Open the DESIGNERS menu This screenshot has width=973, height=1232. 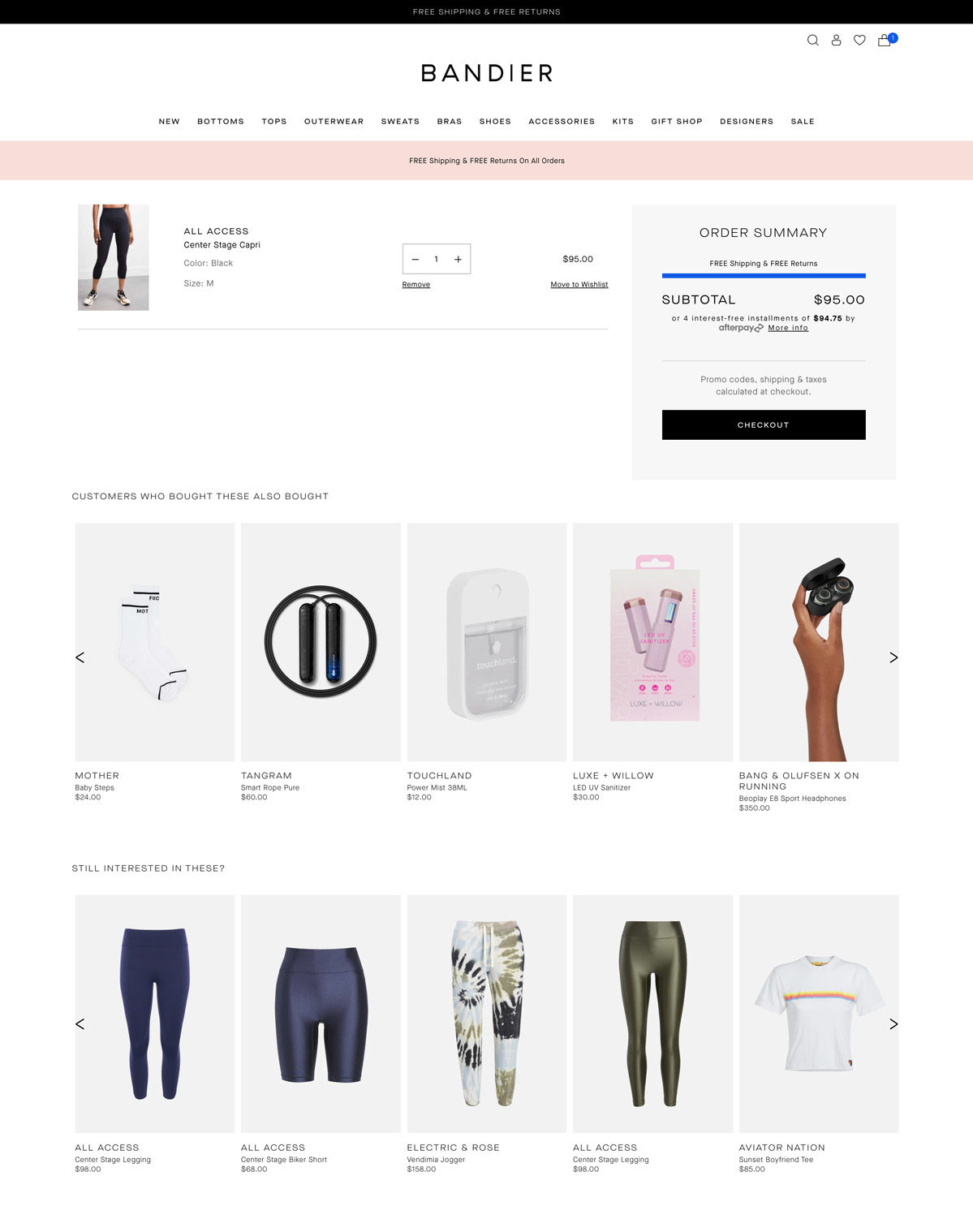(x=747, y=122)
